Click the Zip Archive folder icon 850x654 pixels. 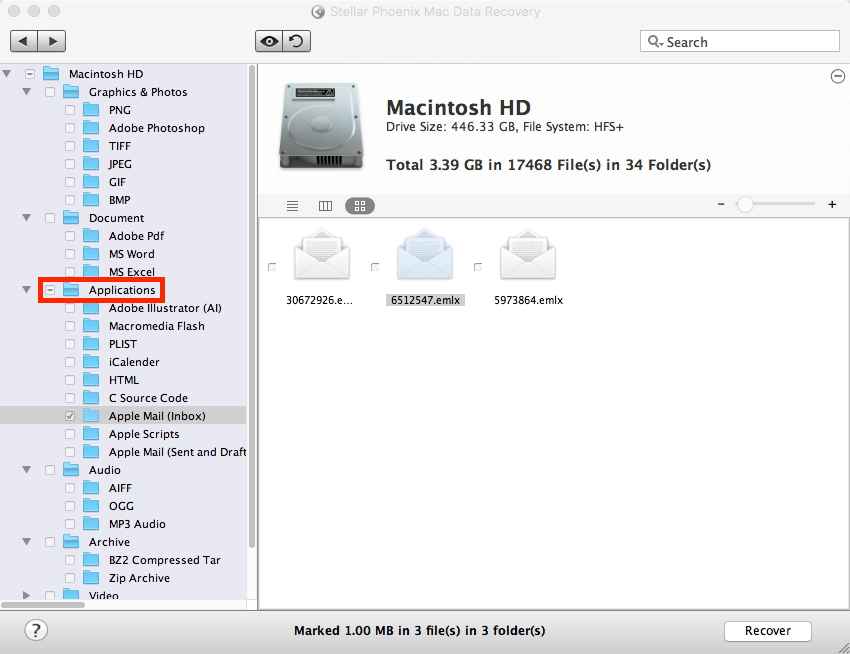point(91,578)
